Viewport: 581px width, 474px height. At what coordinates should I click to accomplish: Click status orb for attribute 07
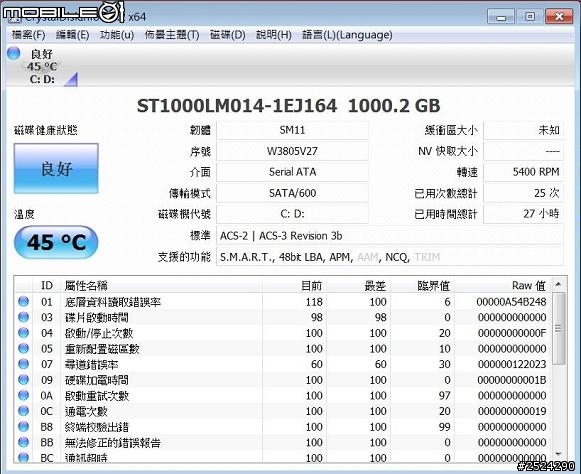point(23,364)
